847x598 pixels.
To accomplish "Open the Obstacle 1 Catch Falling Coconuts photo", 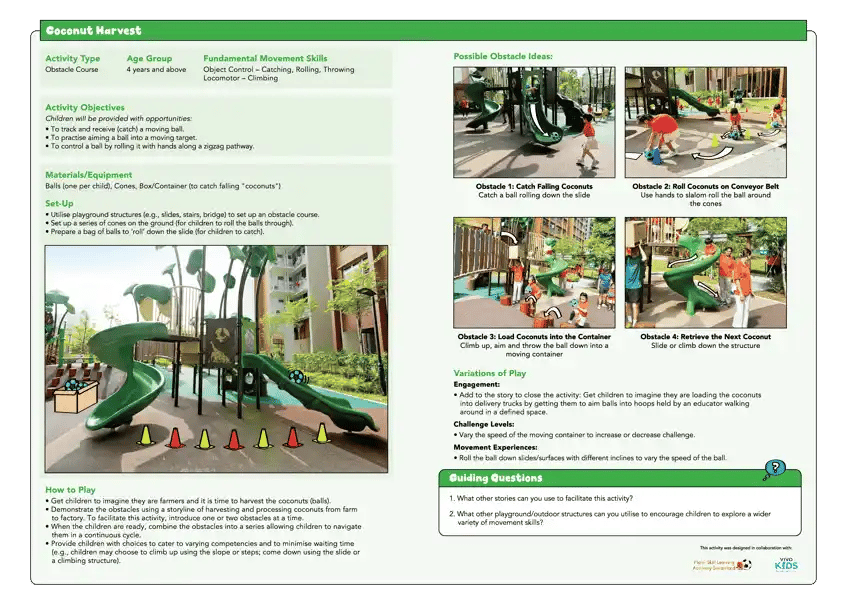I will point(534,121).
